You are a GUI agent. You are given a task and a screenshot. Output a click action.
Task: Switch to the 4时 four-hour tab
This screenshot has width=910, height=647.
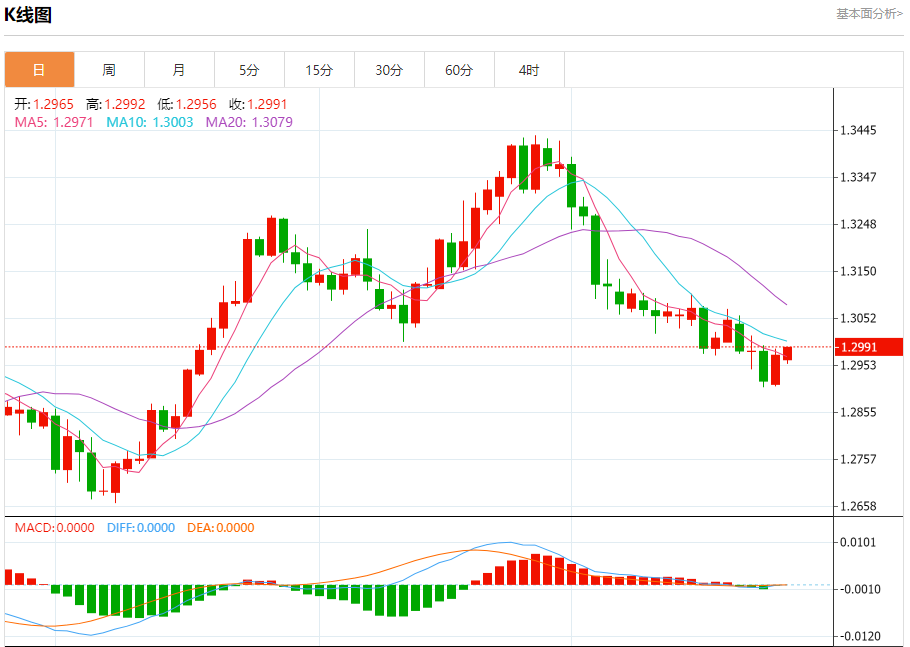pyautogui.click(x=529, y=70)
